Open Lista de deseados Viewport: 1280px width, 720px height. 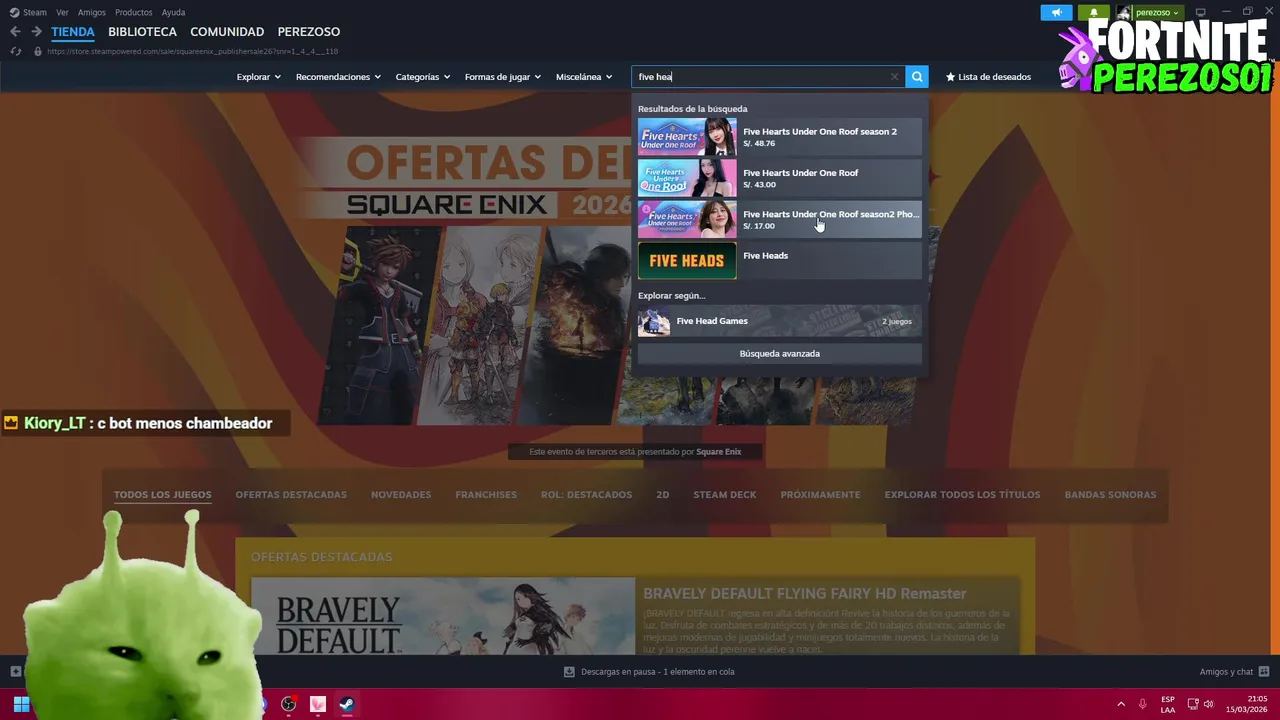pyautogui.click(x=988, y=77)
